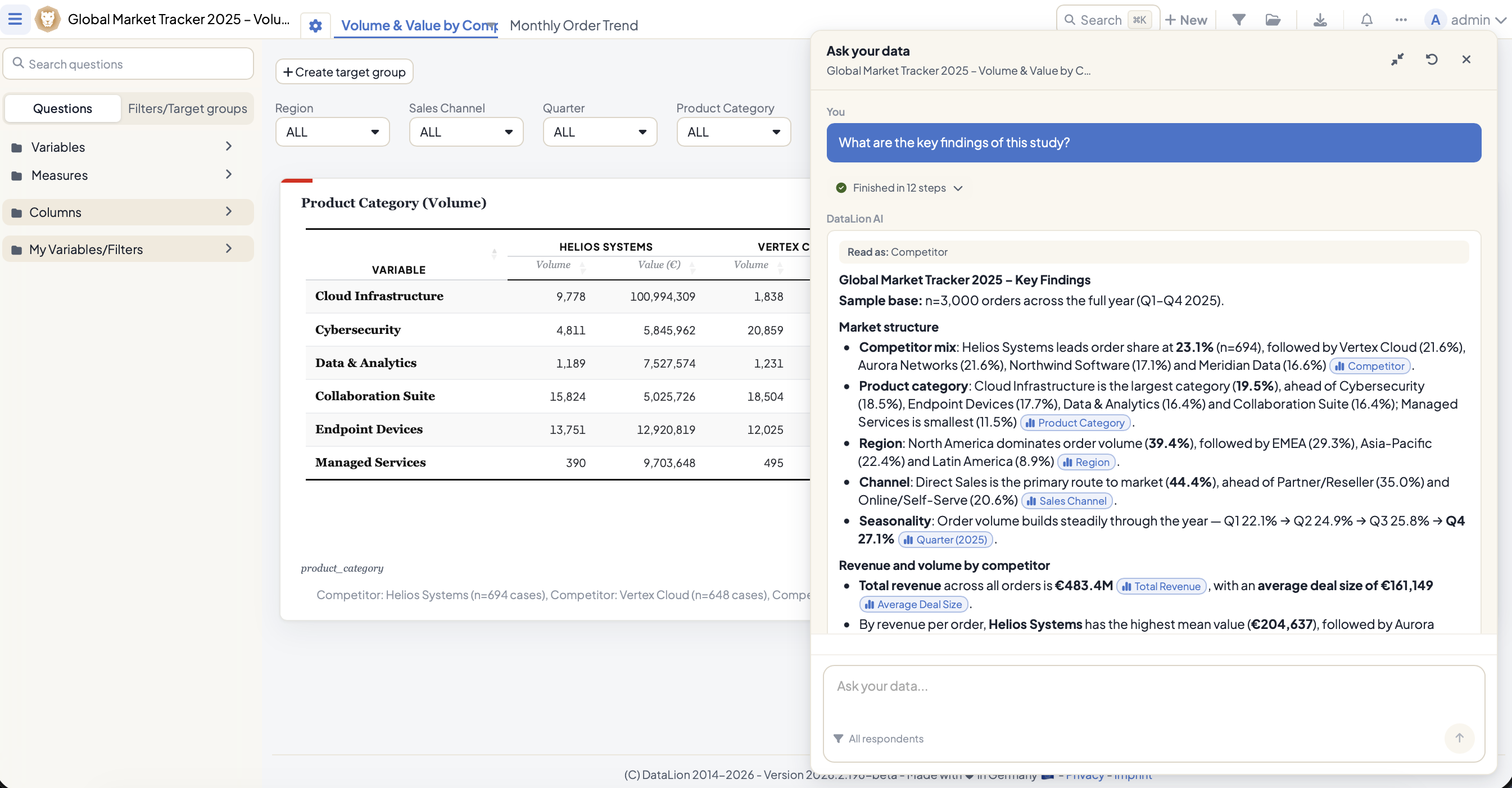Sort the VARIABLE column

494,253
